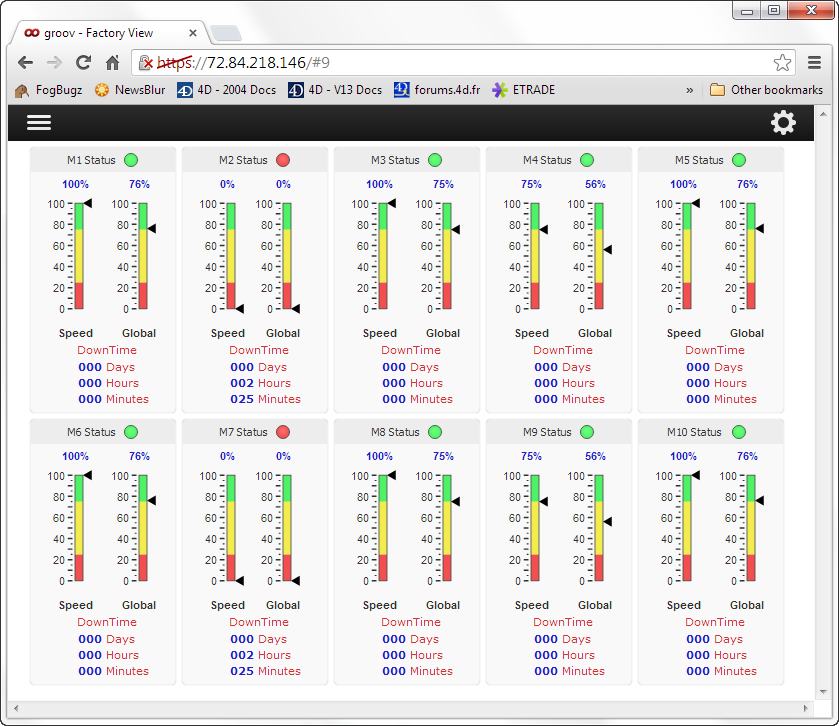
Task: Click the M4 Status green indicator light
Action: (587, 160)
